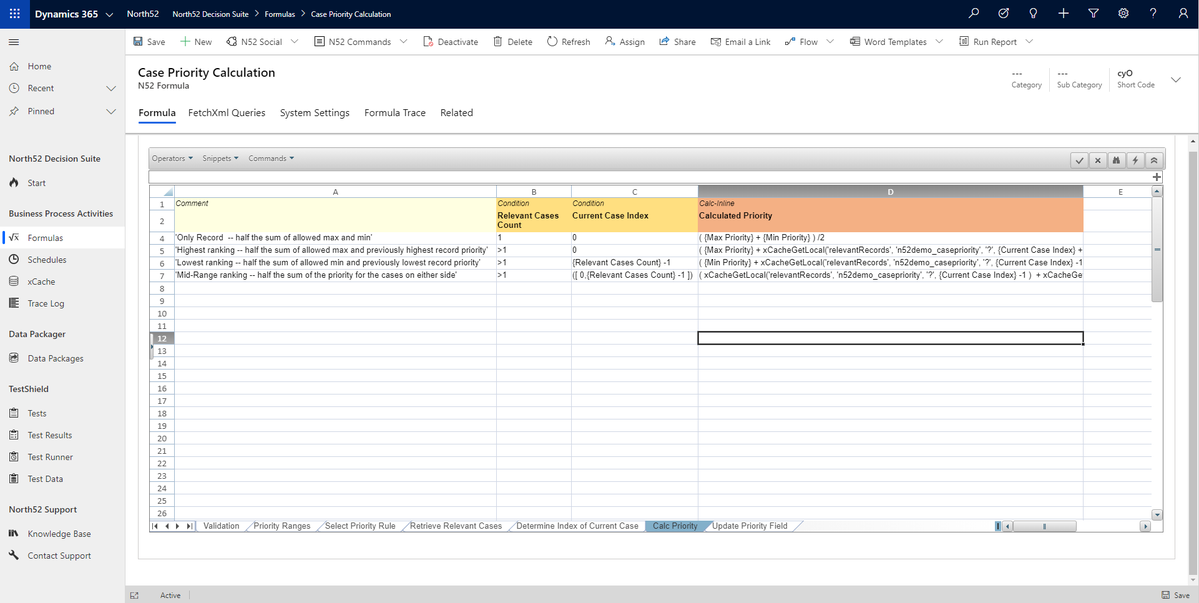Image resolution: width=1199 pixels, height=603 pixels.
Task: Open the Related tab
Action: pos(457,113)
